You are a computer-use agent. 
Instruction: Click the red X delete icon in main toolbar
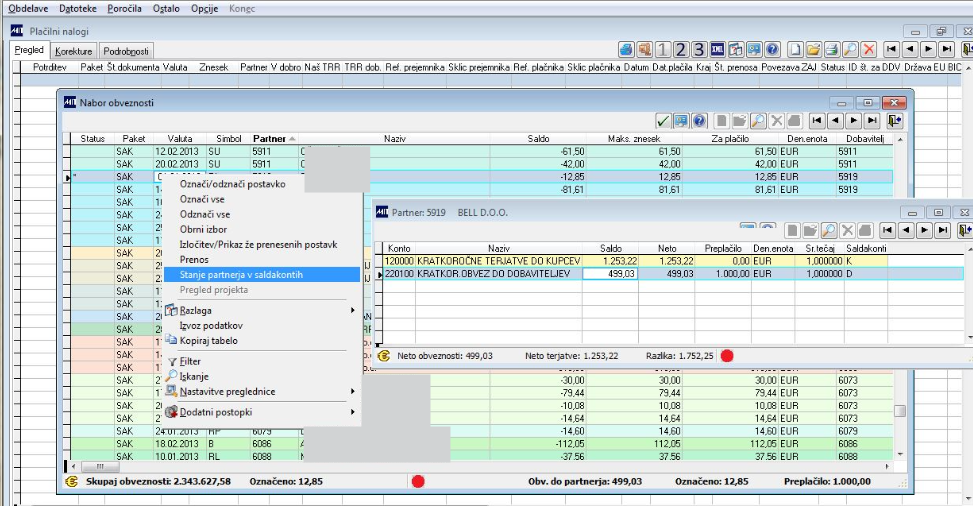coord(868,49)
